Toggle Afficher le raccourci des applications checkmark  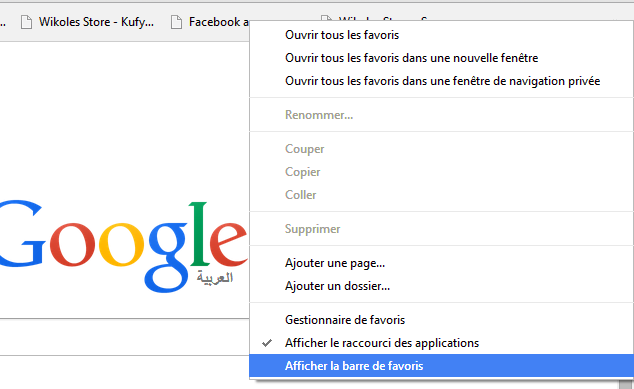point(267,343)
